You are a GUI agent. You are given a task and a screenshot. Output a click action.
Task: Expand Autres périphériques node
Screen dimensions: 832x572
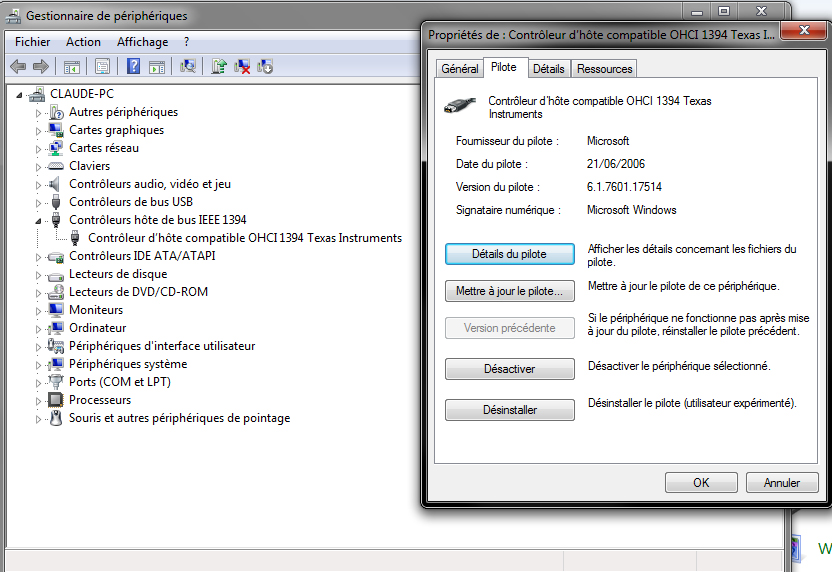[x=38, y=113]
